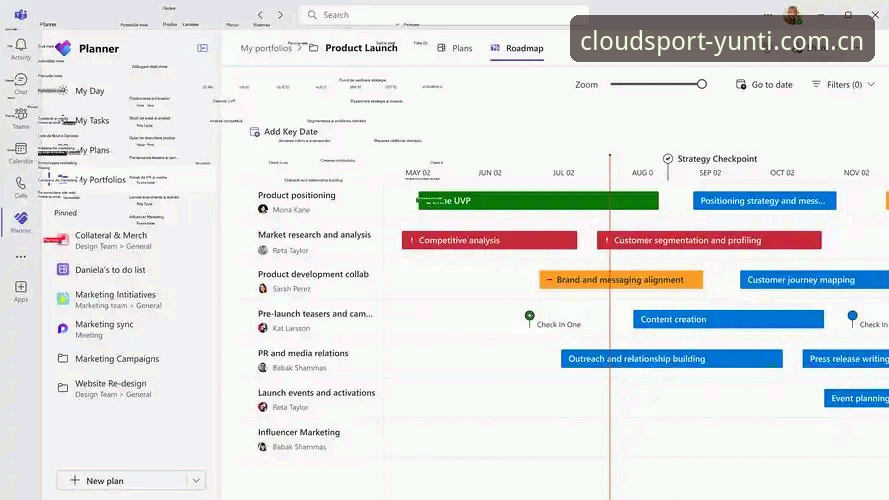Open the Activity bell icon

(x=21, y=45)
